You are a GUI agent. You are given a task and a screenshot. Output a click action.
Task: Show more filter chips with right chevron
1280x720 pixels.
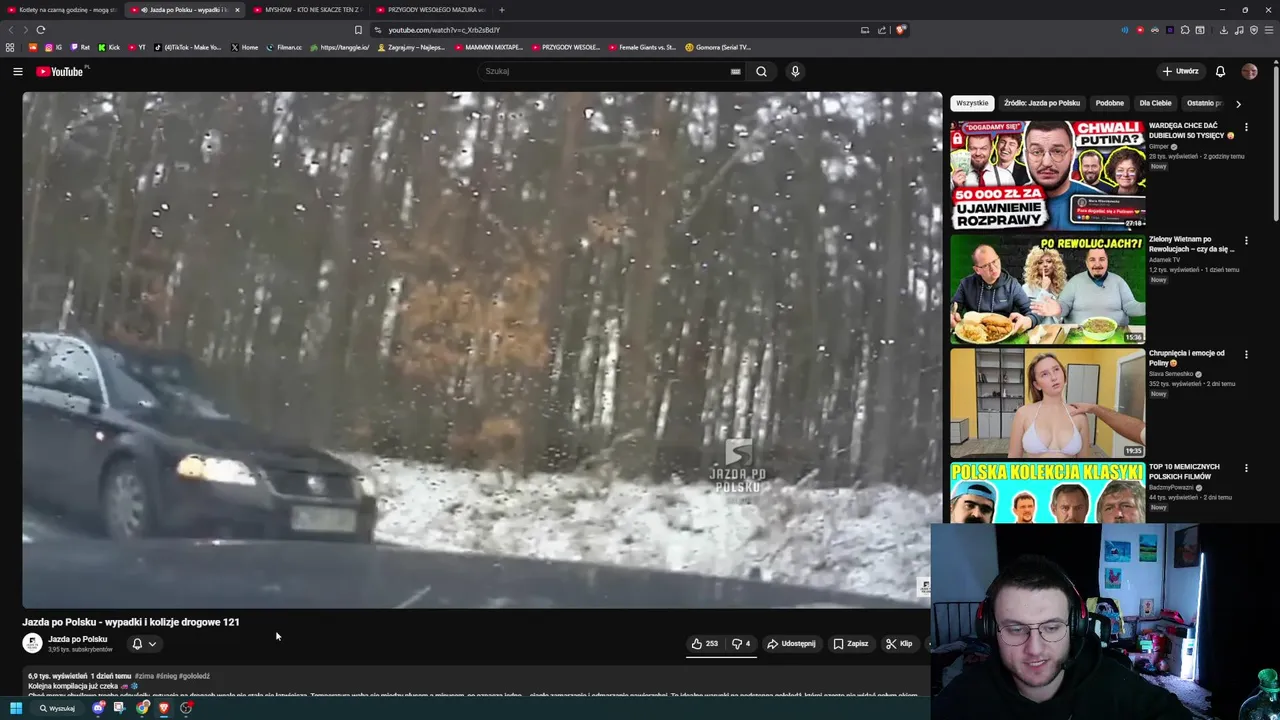tap(1238, 103)
